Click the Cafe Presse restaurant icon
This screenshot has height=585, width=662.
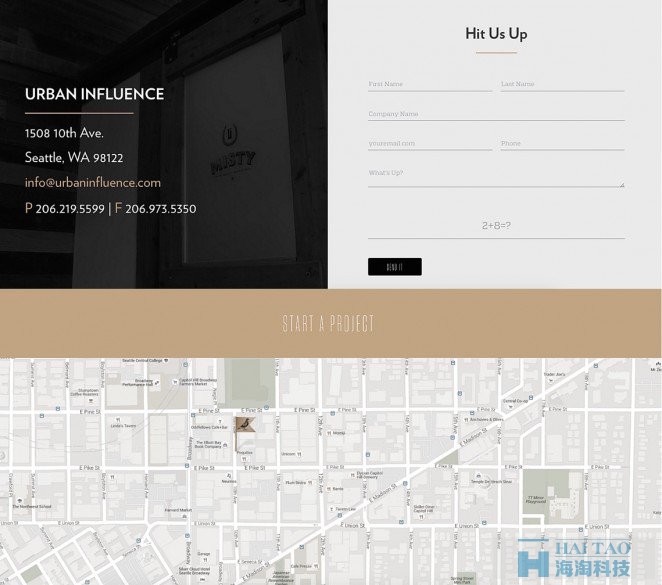tap(316, 566)
